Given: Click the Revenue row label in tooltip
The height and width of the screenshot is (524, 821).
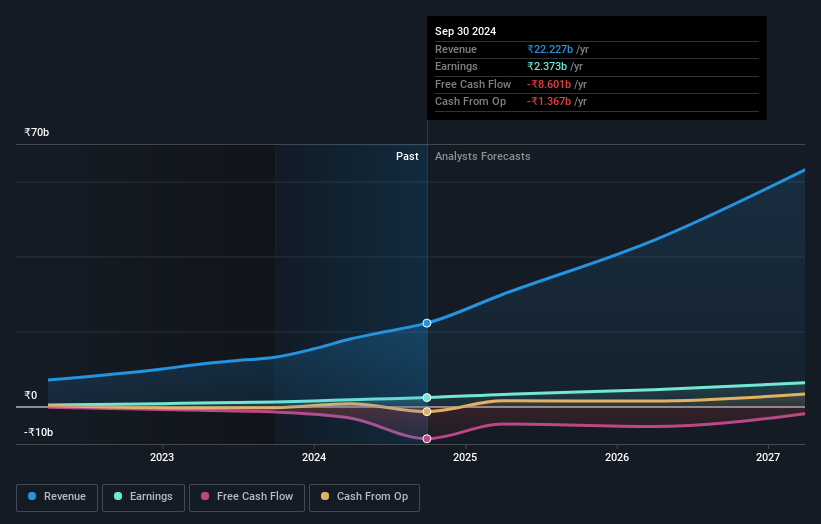Looking at the screenshot, I should (x=456, y=49).
